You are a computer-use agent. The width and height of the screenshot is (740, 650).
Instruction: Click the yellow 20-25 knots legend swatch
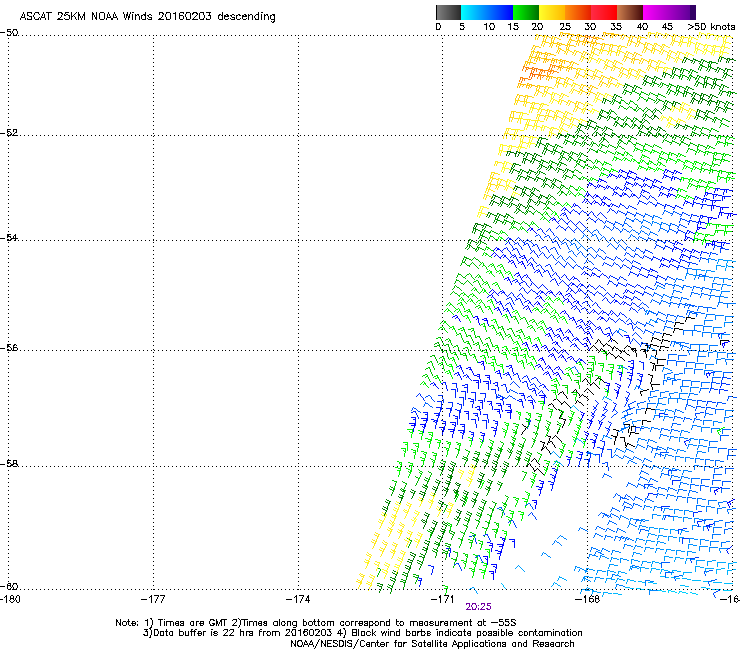coord(552,12)
